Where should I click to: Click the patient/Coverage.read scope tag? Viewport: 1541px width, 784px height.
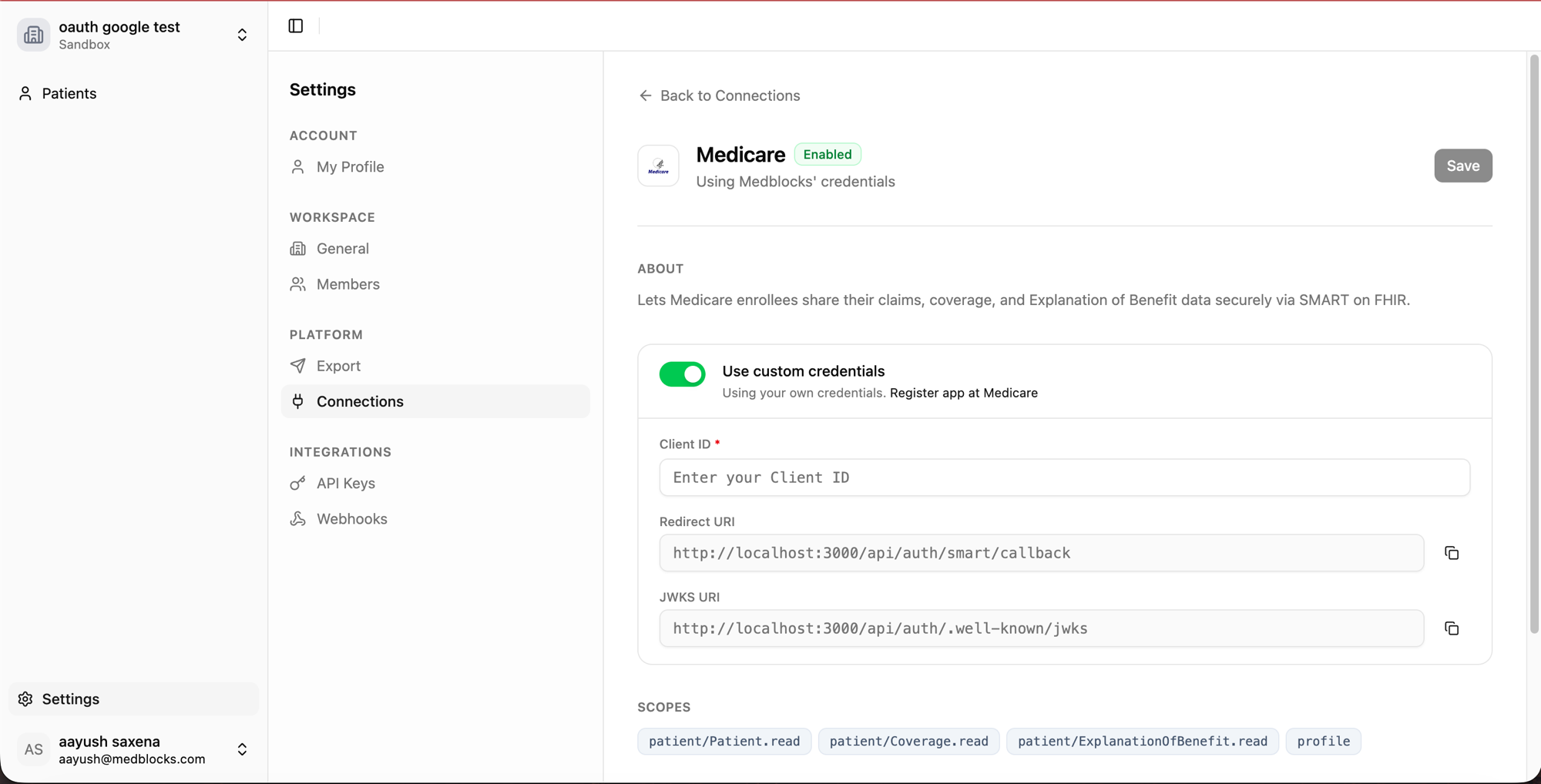tap(908, 741)
